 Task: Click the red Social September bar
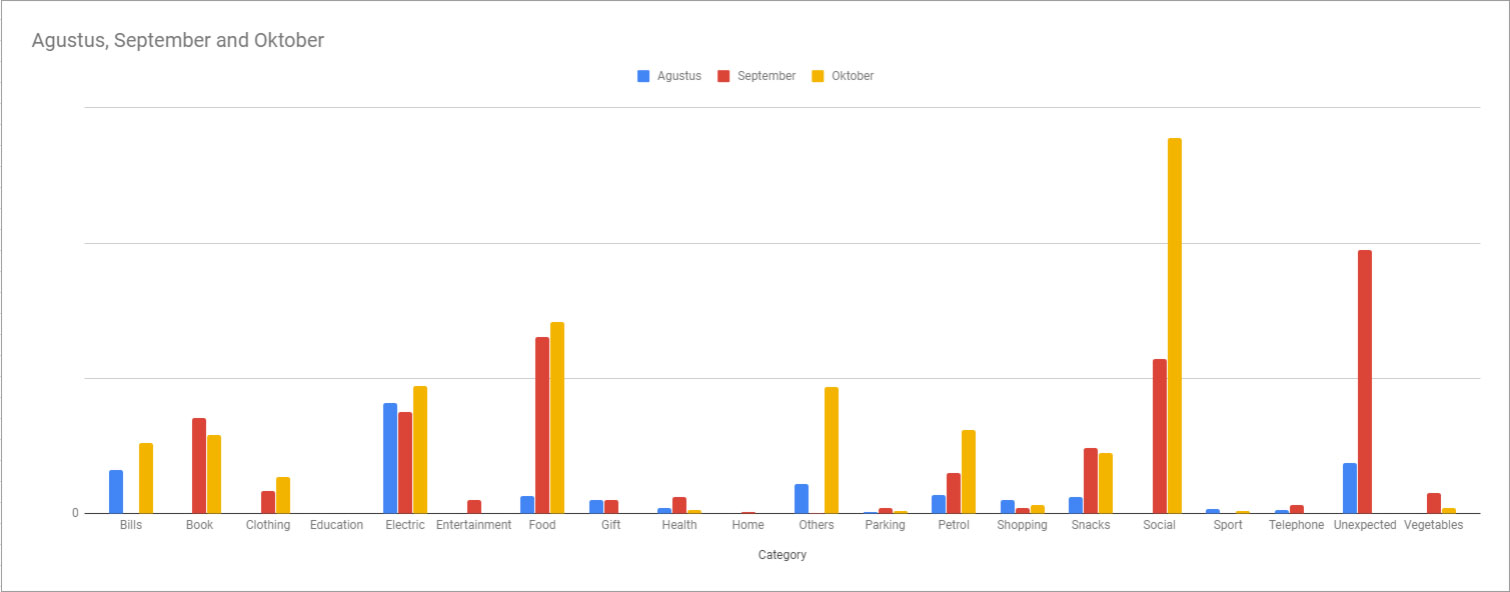[x=1160, y=436]
